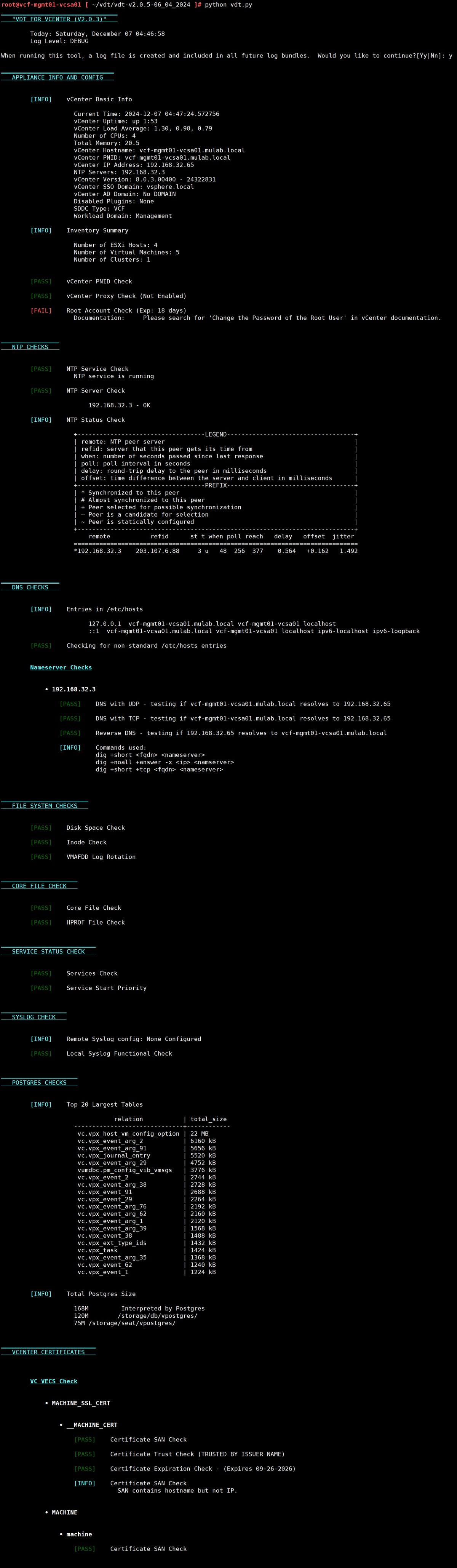Screen dimensions: 457x1568
Task: Click the "VDT FOR VCENTER (V2.0.3)" title
Action: tap(59, 19)
